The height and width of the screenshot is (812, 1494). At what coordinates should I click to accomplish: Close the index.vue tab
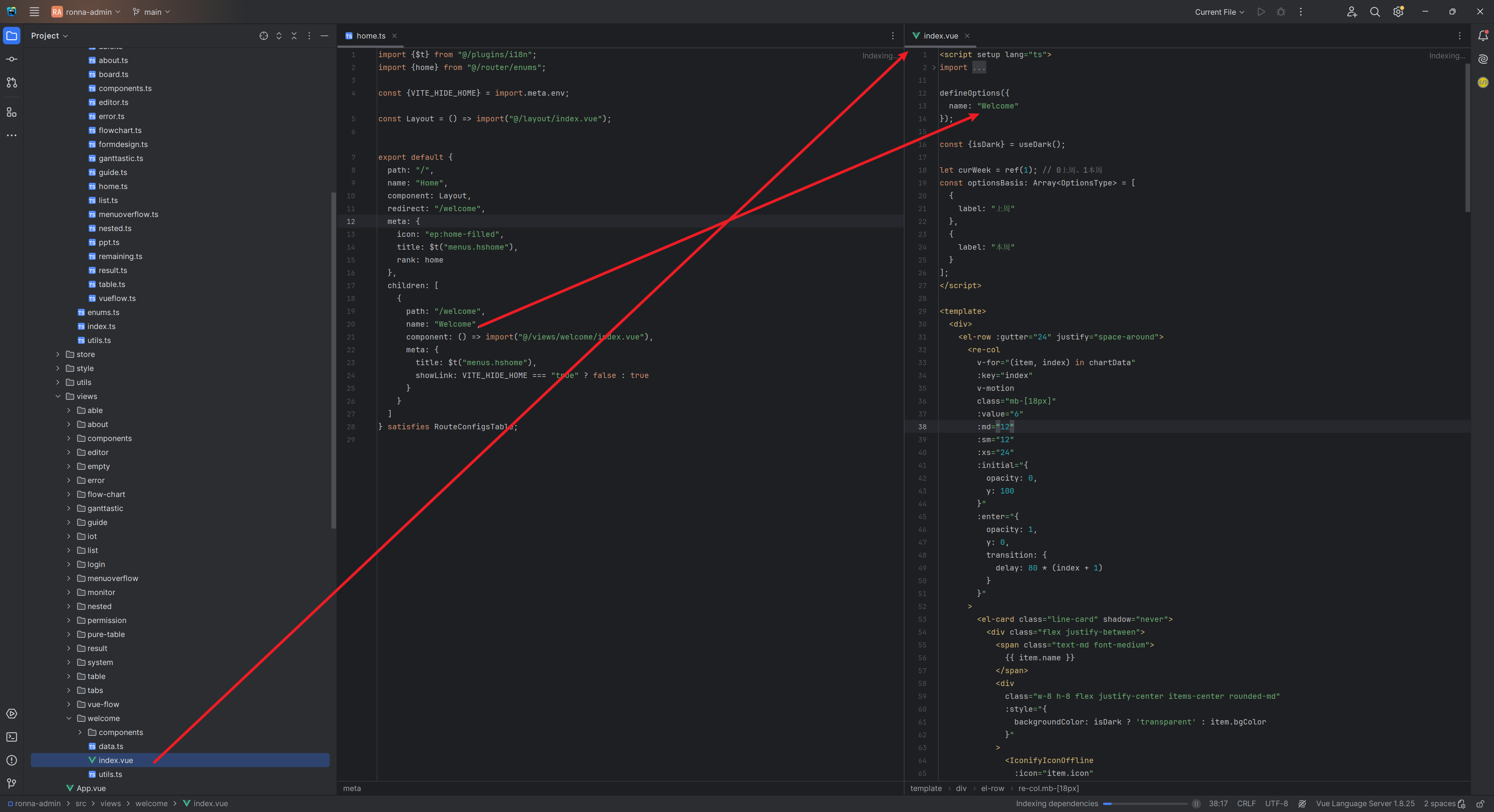point(967,36)
